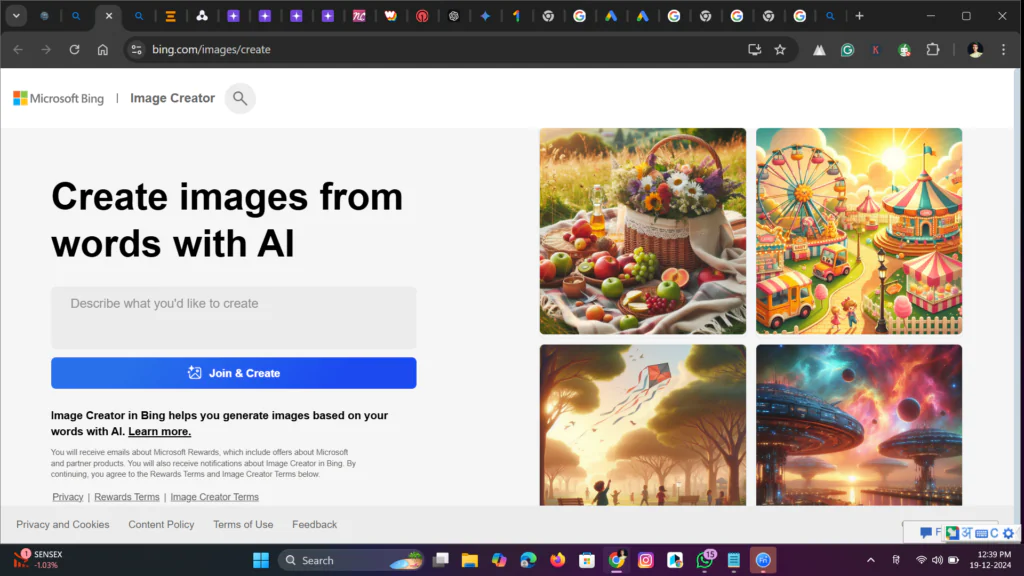The width and height of the screenshot is (1024, 576).
Task: Click the browser forward arrow
Action: coord(46,50)
